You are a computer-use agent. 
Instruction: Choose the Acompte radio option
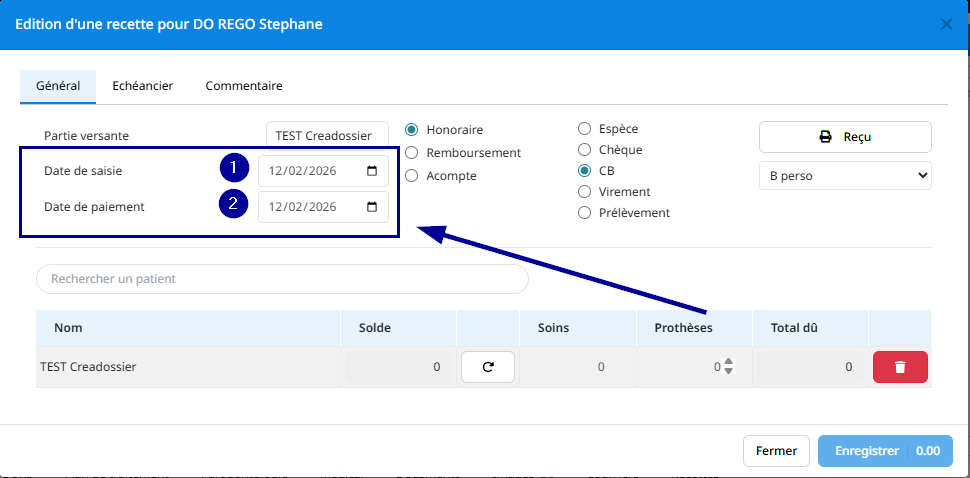412,176
